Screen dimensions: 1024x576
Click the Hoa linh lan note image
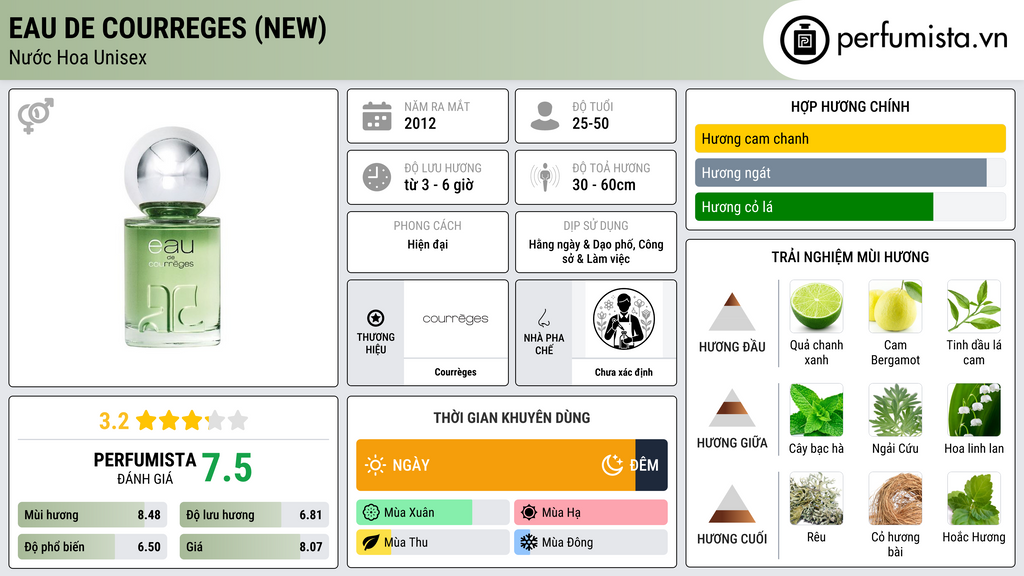click(x=974, y=410)
